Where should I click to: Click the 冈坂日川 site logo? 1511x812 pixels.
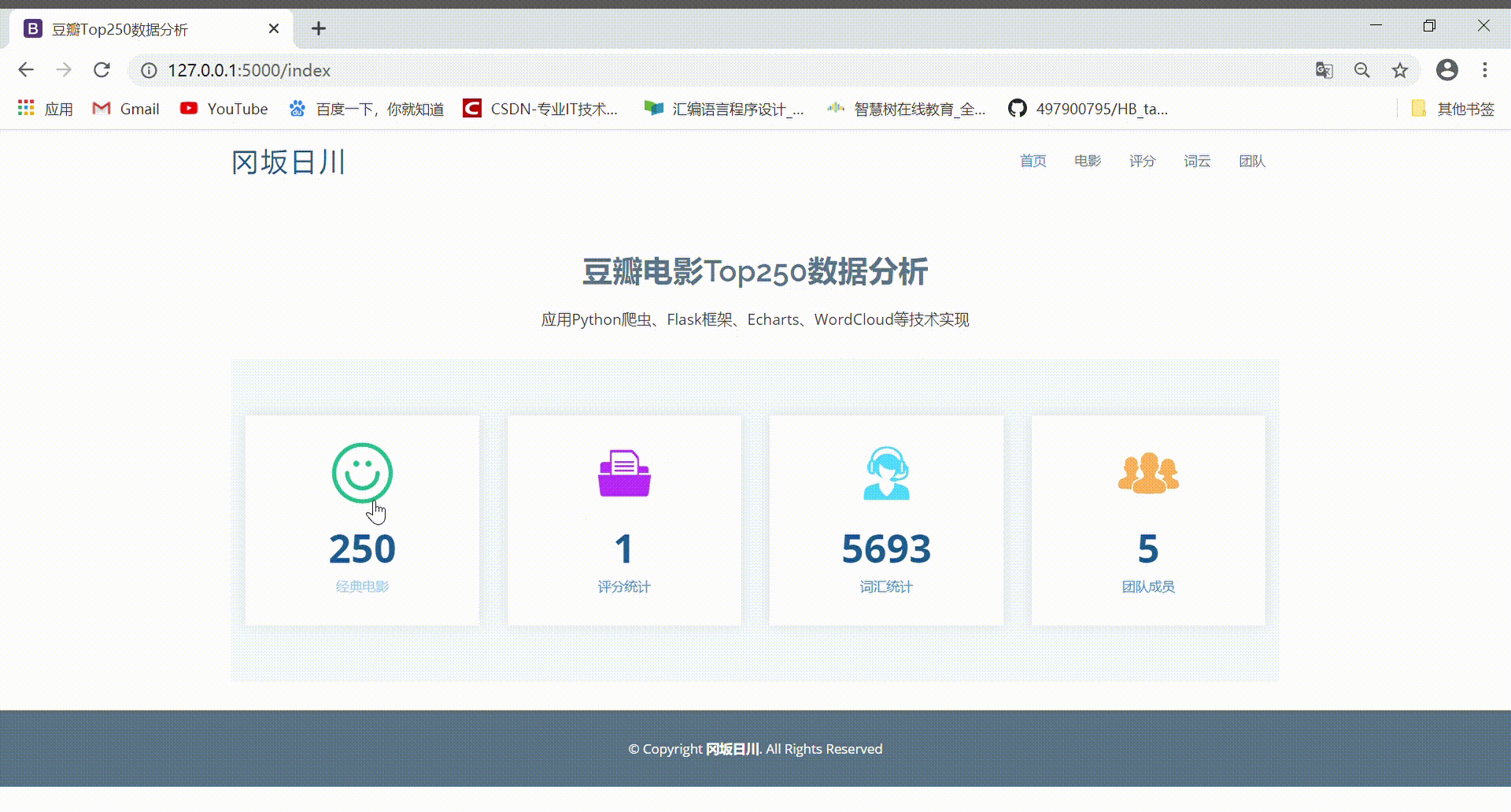(289, 162)
